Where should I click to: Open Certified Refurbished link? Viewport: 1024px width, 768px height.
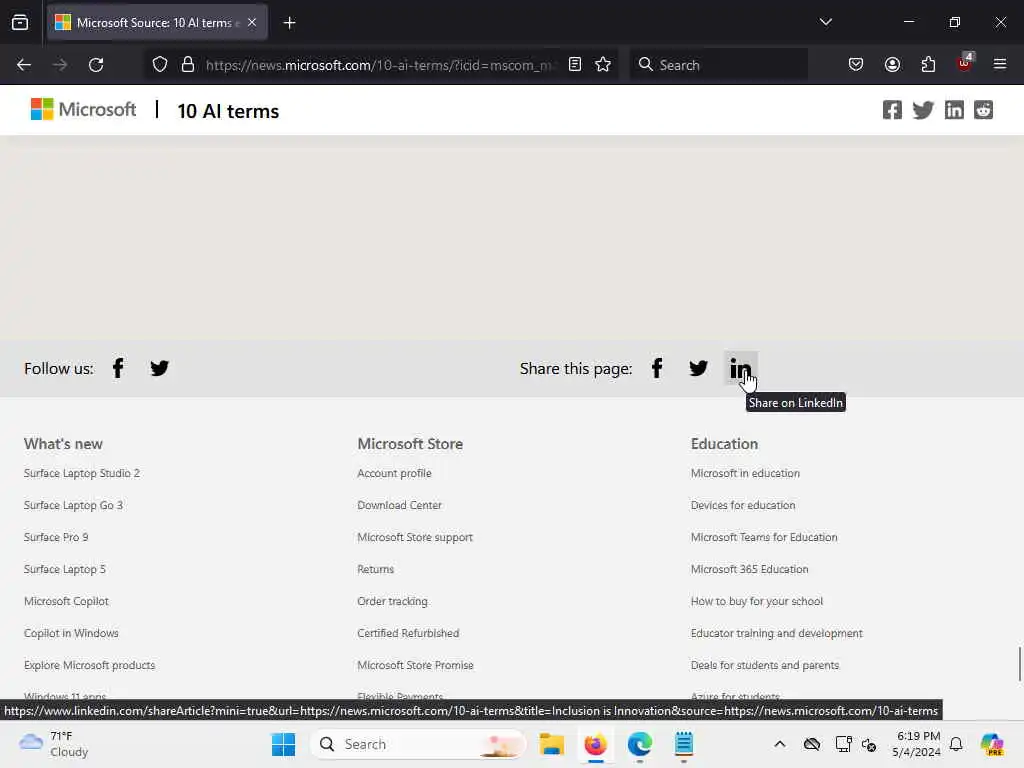(408, 633)
